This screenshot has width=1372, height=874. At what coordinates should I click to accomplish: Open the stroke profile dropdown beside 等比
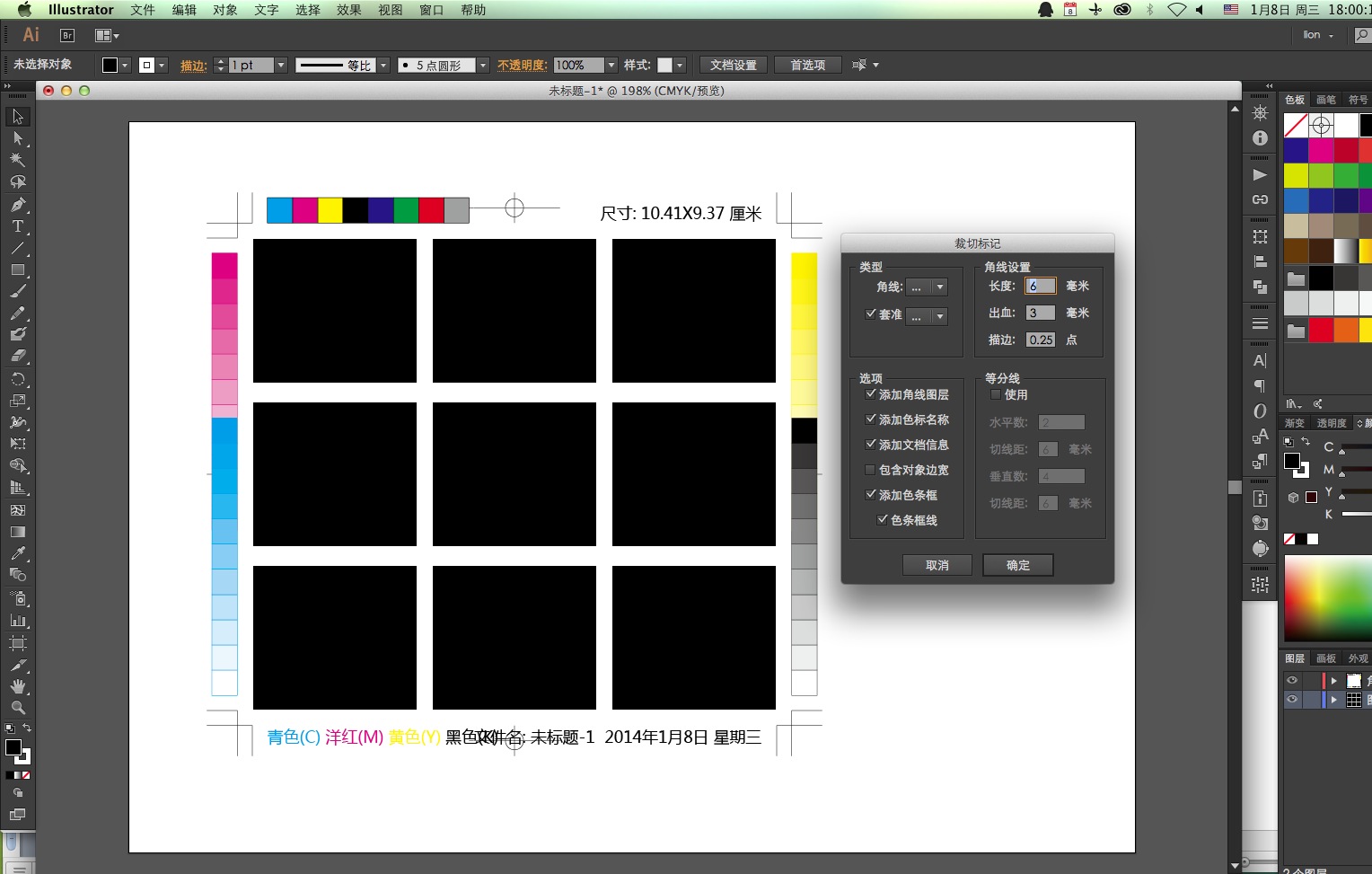(x=383, y=65)
